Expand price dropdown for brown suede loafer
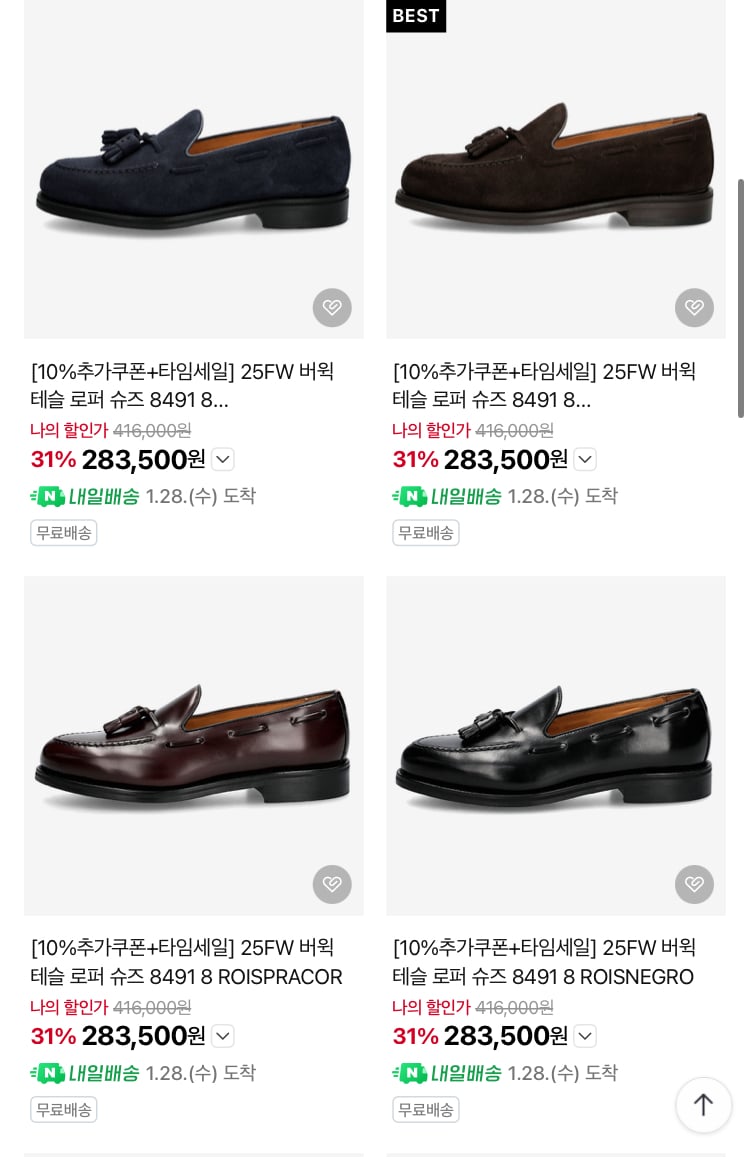The width and height of the screenshot is (750, 1157). coord(585,460)
